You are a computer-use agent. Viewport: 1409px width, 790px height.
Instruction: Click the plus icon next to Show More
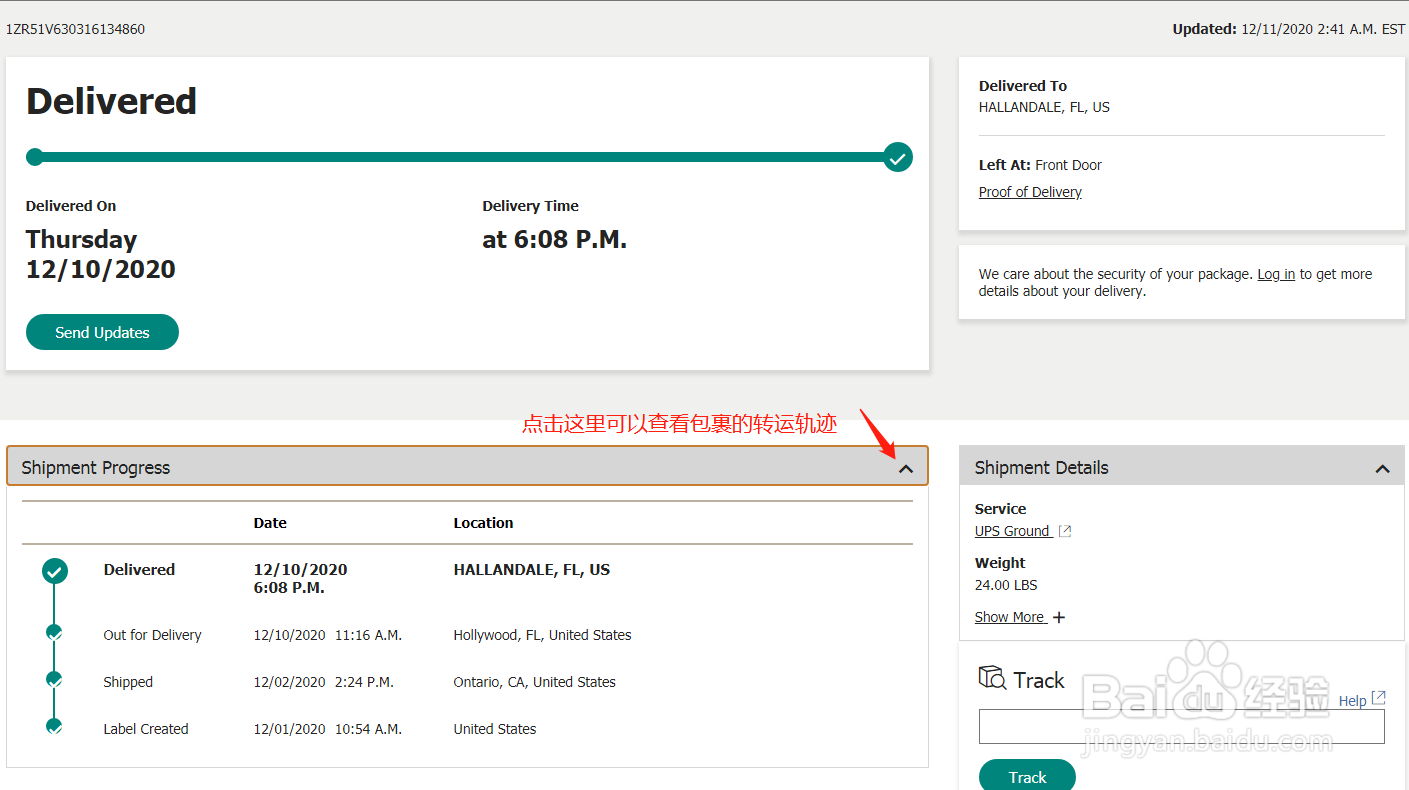coord(1059,617)
